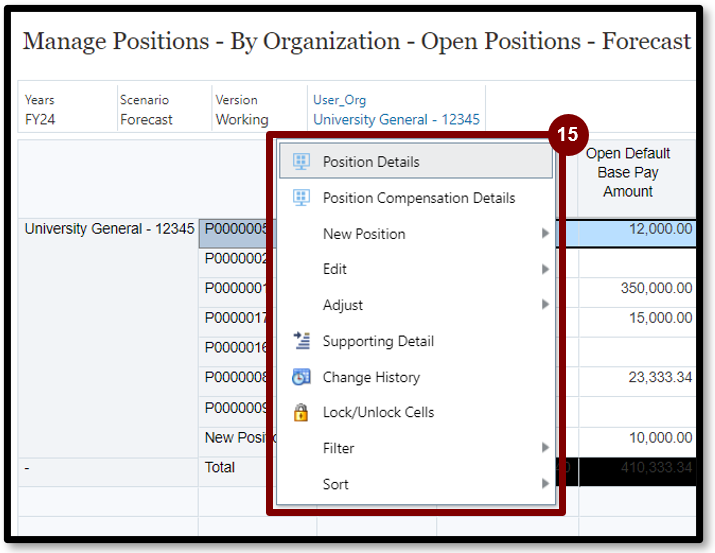Click the Position Details form icon
Image resolution: width=715 pixels, height=553 pixels.
click(301, 162)
